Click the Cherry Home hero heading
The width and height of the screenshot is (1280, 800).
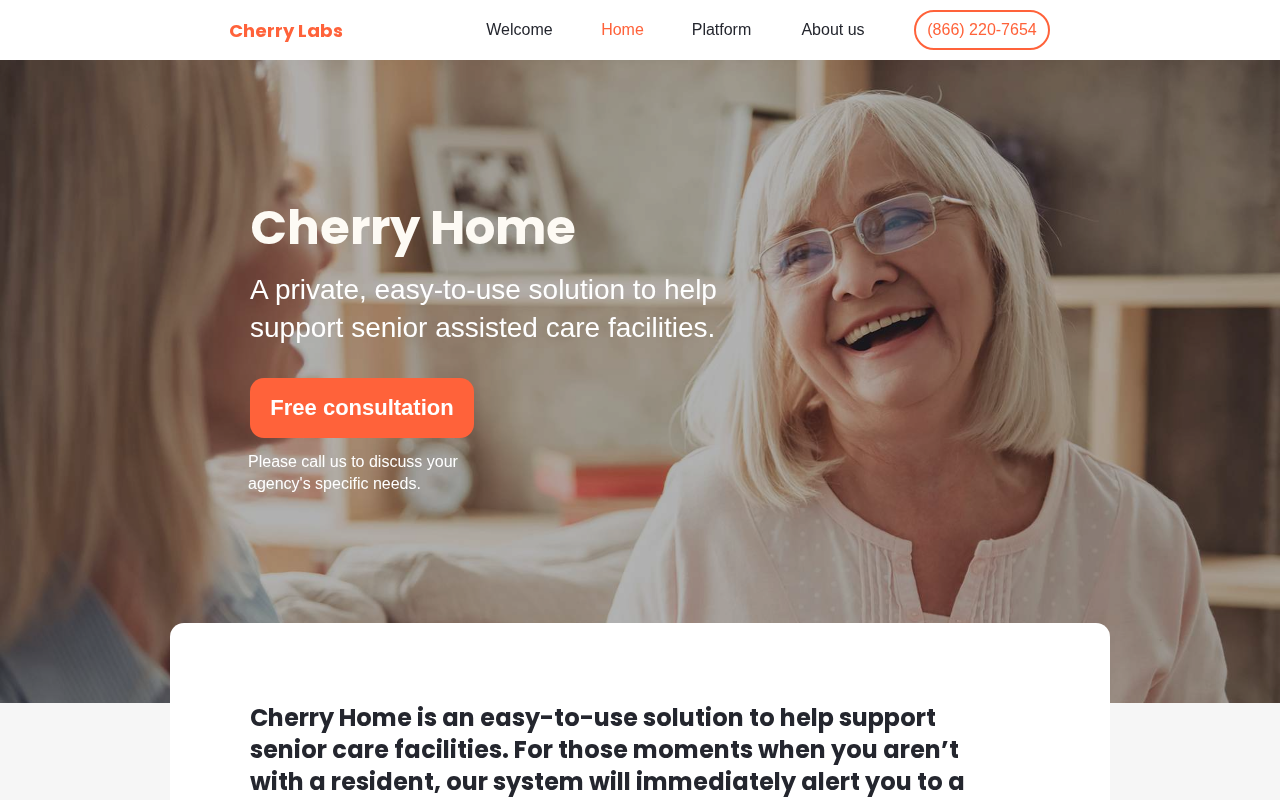pos(413,227)
